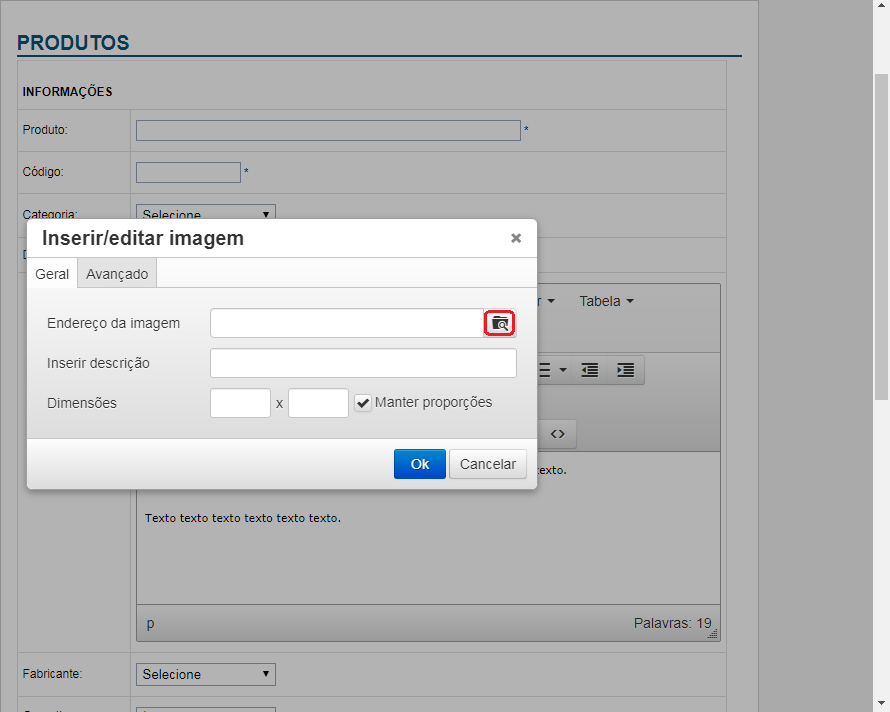The height and width of the screenshot is (712, 890).
Task: Click the source code icon
Action: point(558,434)
